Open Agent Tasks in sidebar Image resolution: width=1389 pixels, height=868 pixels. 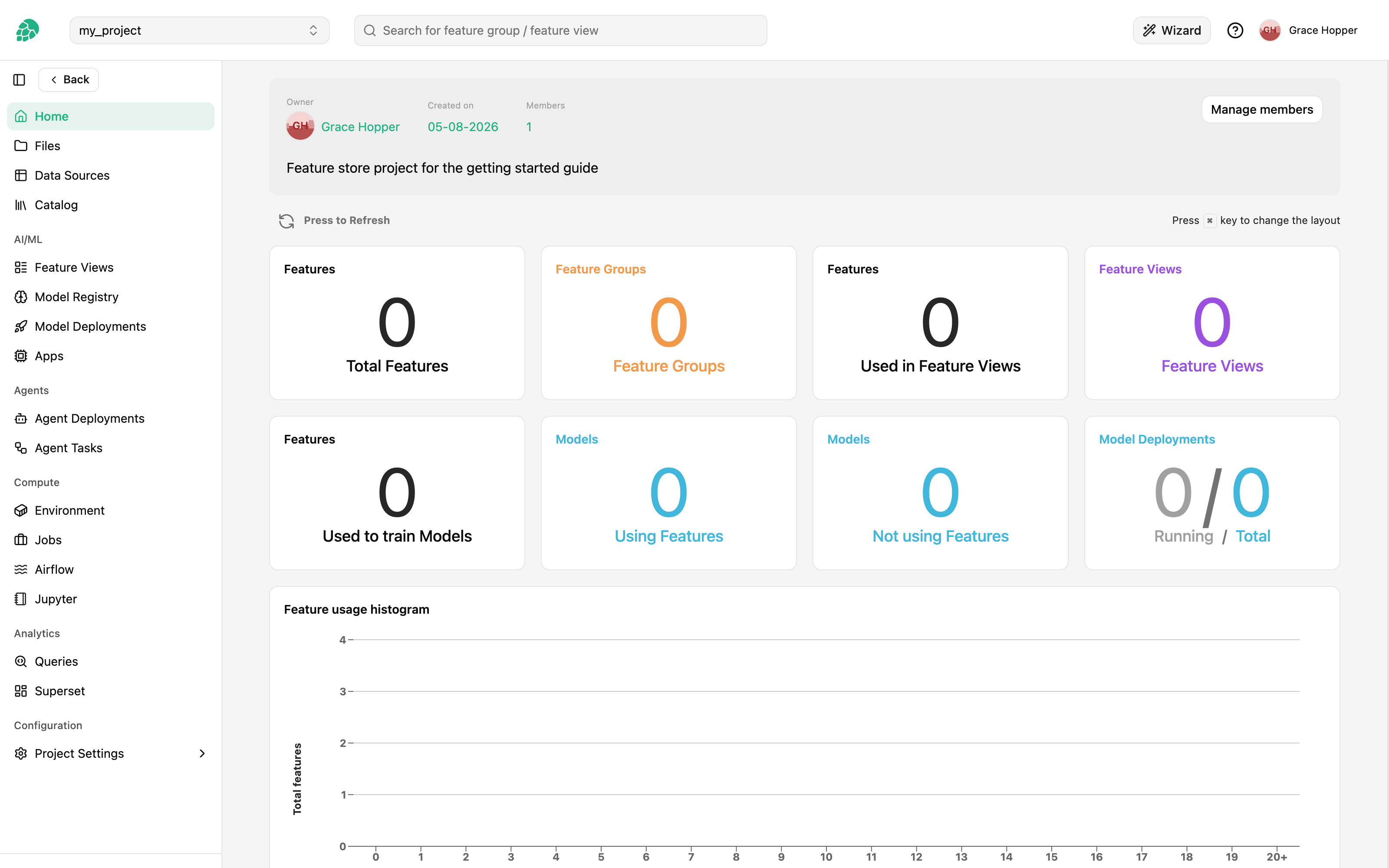click(x=110, y=448)
